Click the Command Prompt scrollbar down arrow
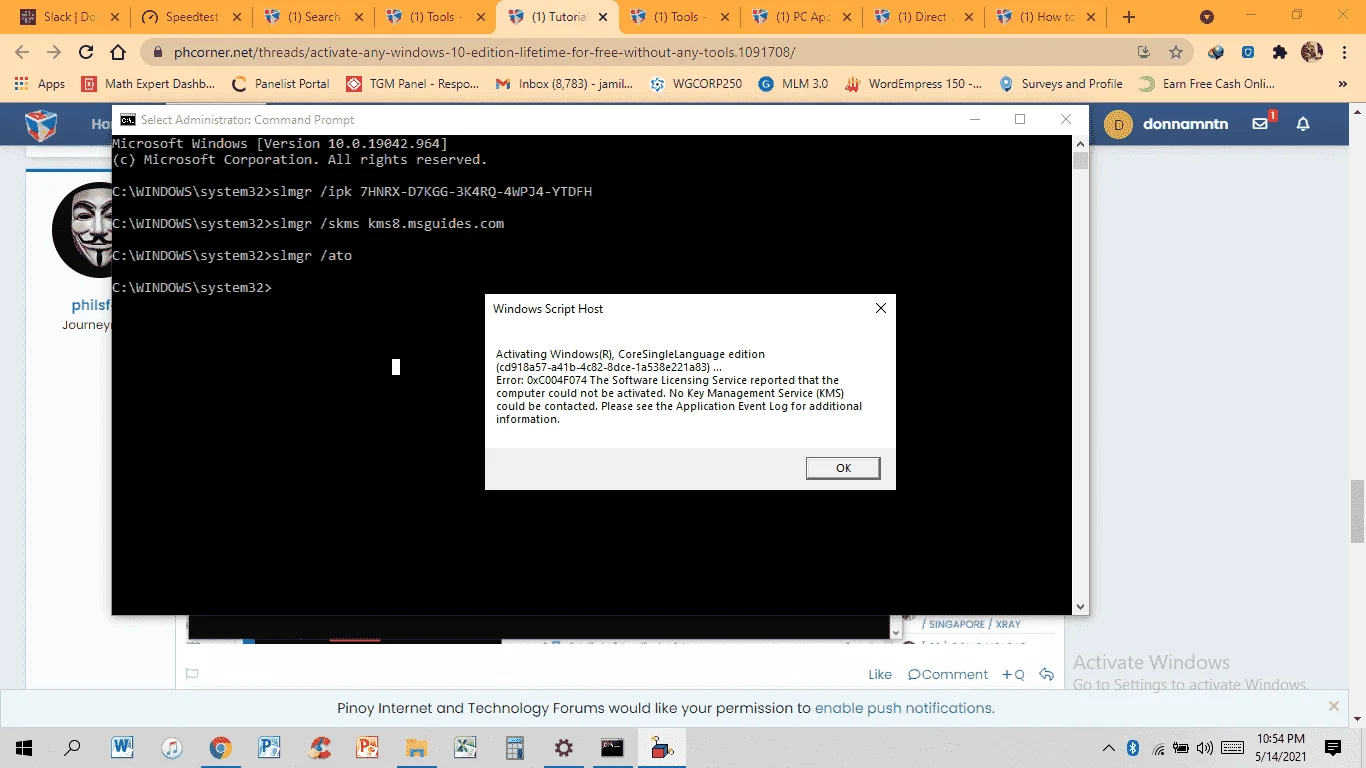1366x768 pixels. [x=1080, y=607]
